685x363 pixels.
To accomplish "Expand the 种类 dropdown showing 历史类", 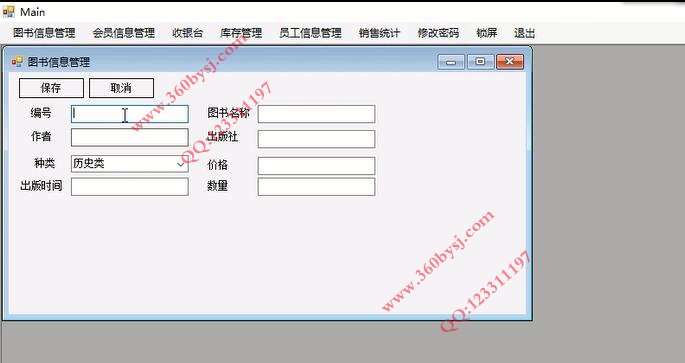I will 130,164.
